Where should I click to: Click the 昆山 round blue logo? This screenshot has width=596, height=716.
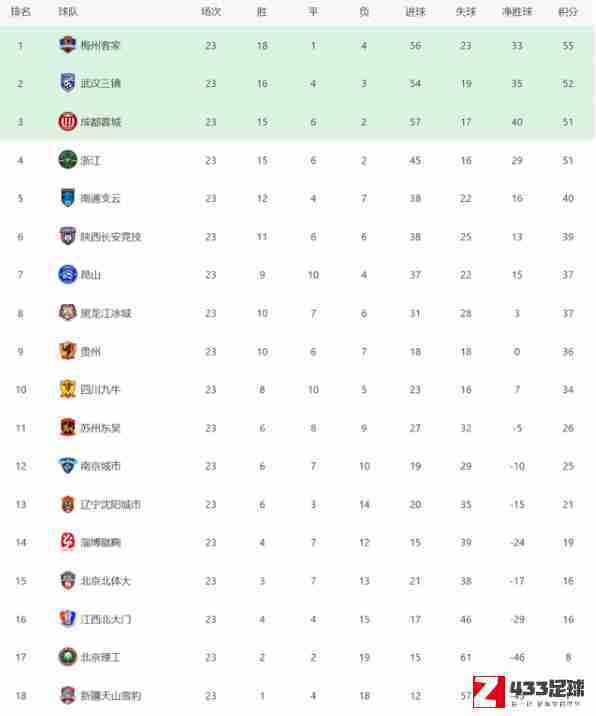coord(68,274)
